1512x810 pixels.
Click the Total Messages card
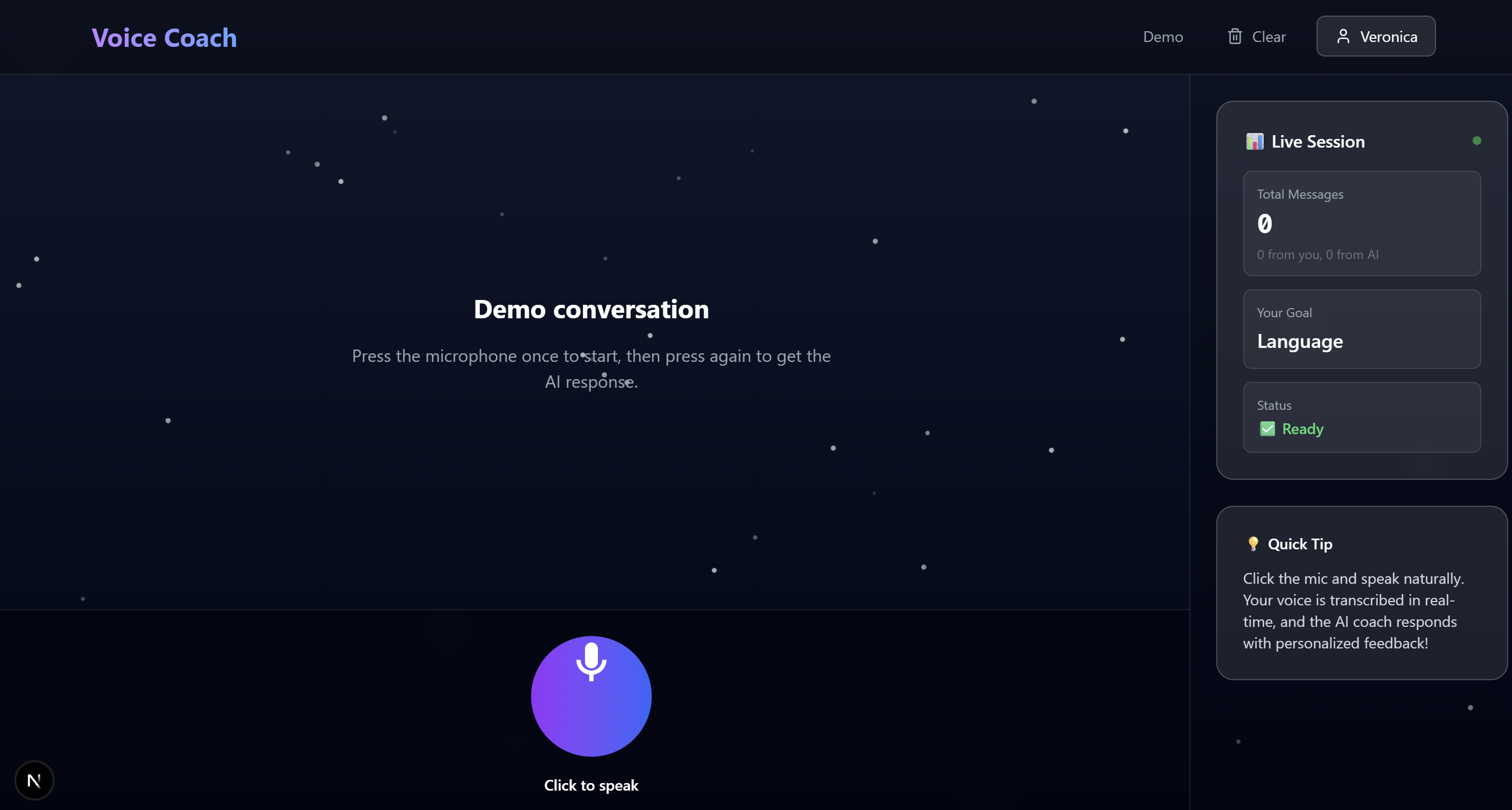[x=1362, y=223]
